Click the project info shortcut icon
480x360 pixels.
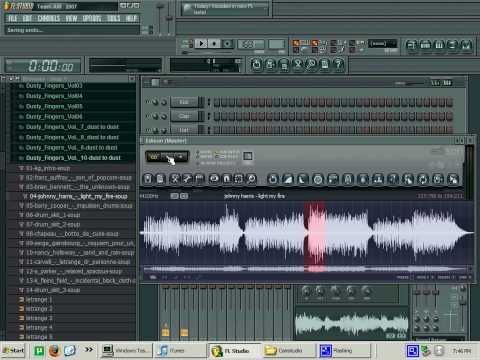pos(325,64)
